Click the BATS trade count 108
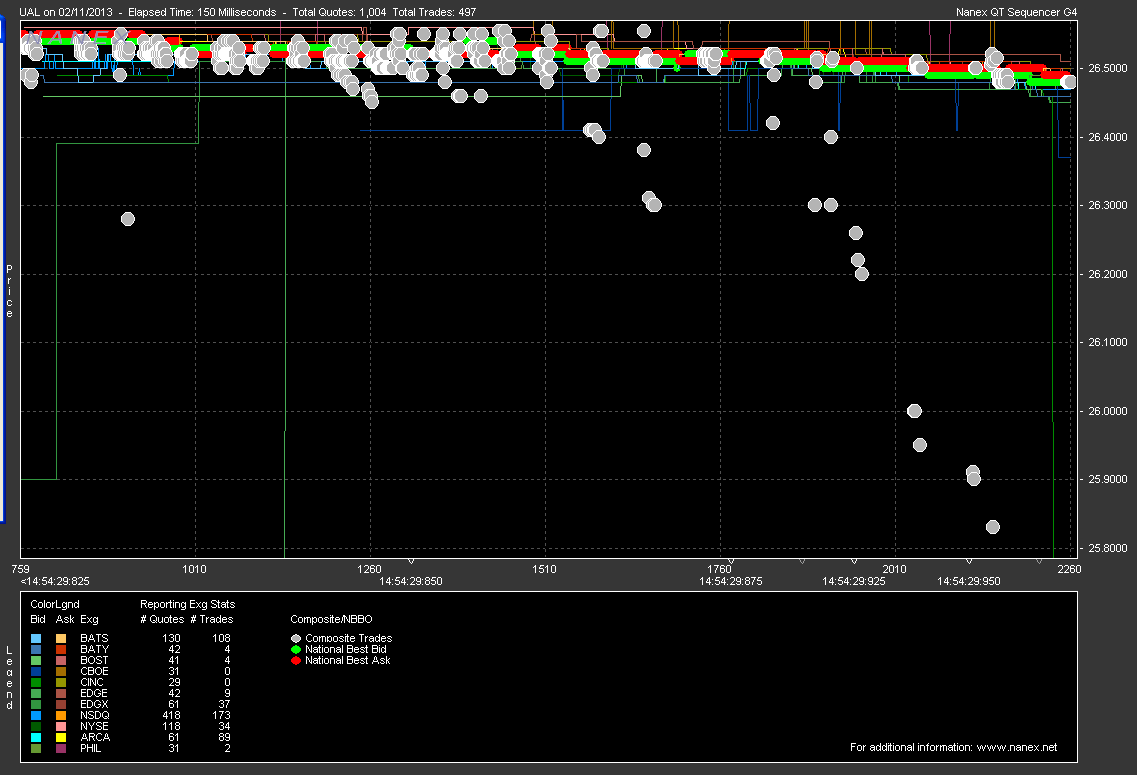Image resolution: width=1137 pixels, height=775 pixels. click(x=221, y=639)
